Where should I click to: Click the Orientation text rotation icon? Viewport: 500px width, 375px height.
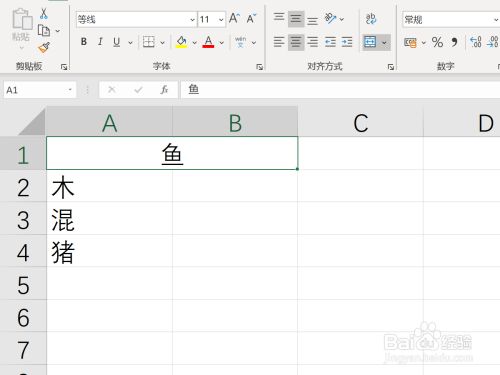coord(330,18)
